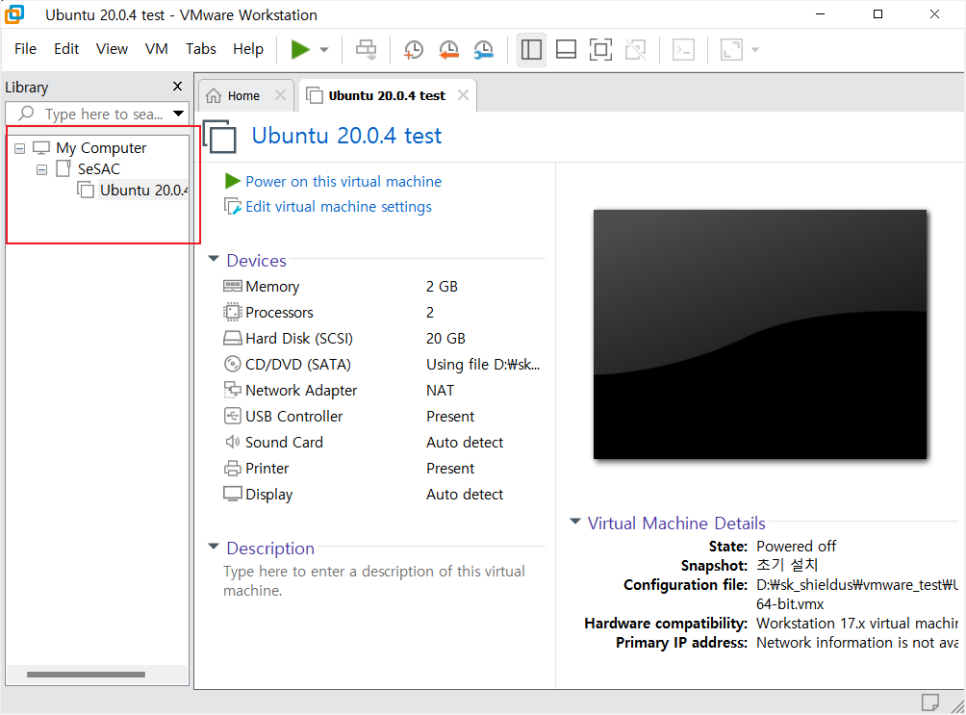Open the VM menu

156,49
